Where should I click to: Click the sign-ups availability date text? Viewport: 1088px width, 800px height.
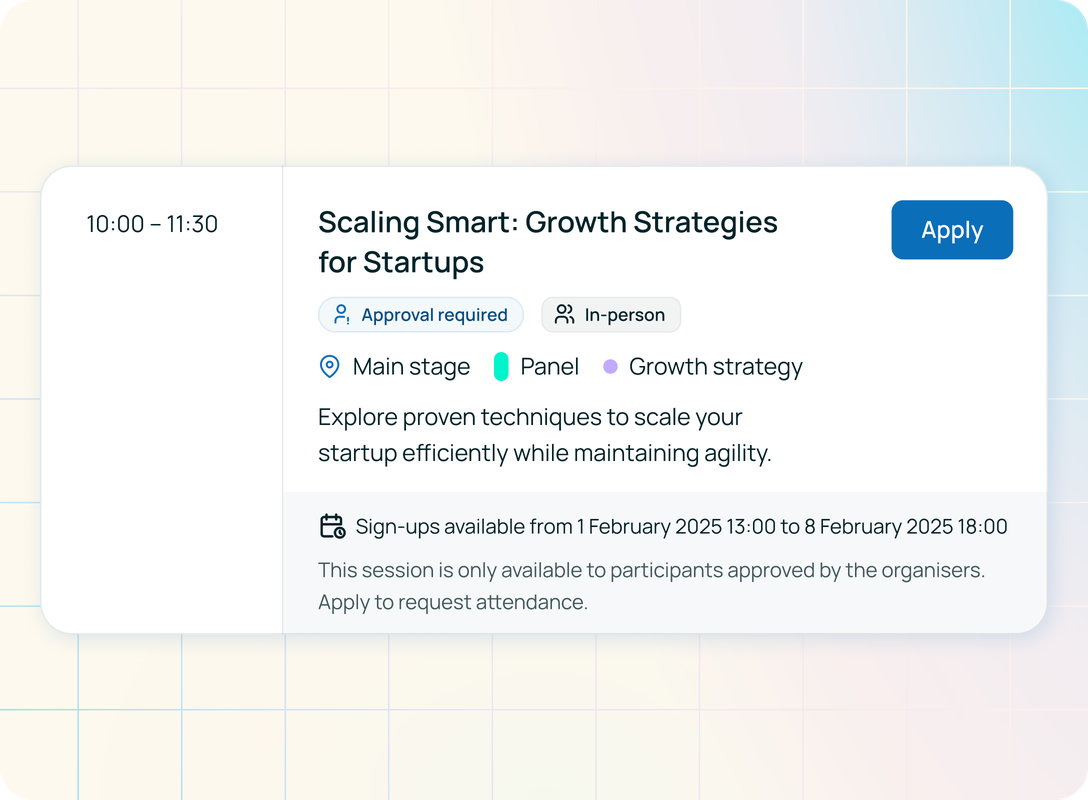pos(681,527)
